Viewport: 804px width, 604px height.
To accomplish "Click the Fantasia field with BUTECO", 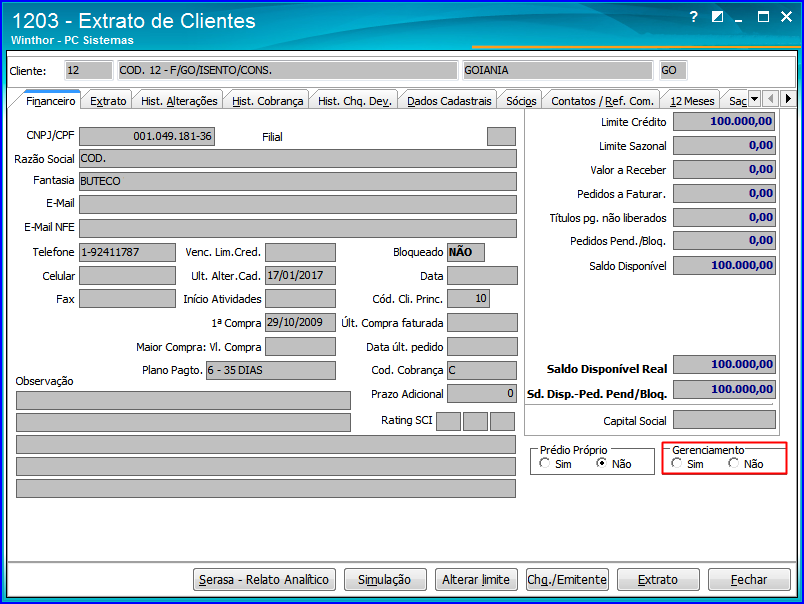I will point(298,181).
